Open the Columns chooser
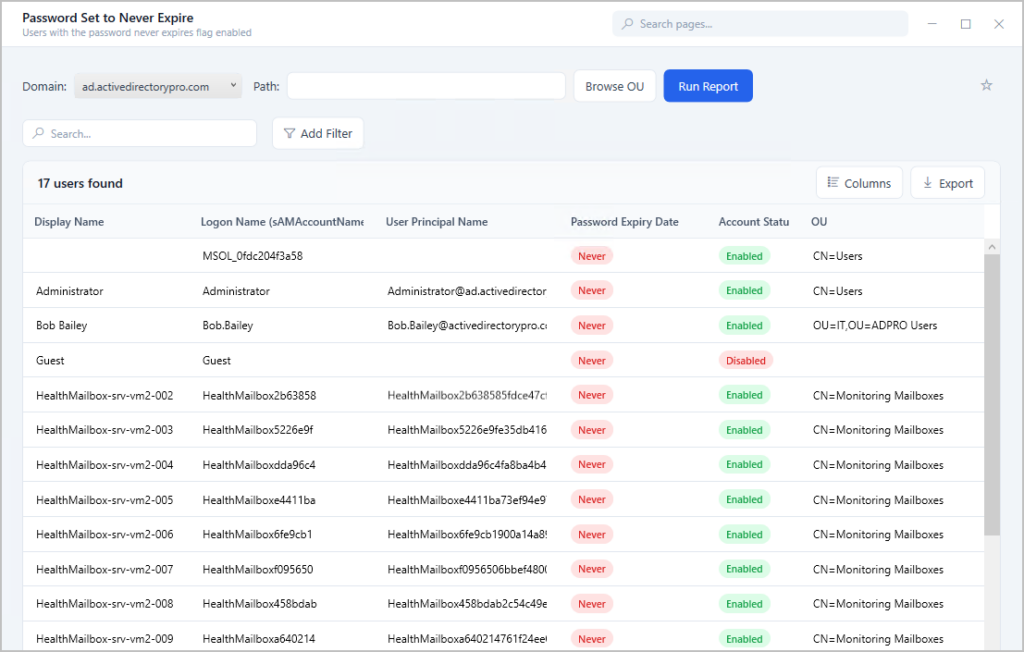 pyautogui.click(x=859, y=183)
